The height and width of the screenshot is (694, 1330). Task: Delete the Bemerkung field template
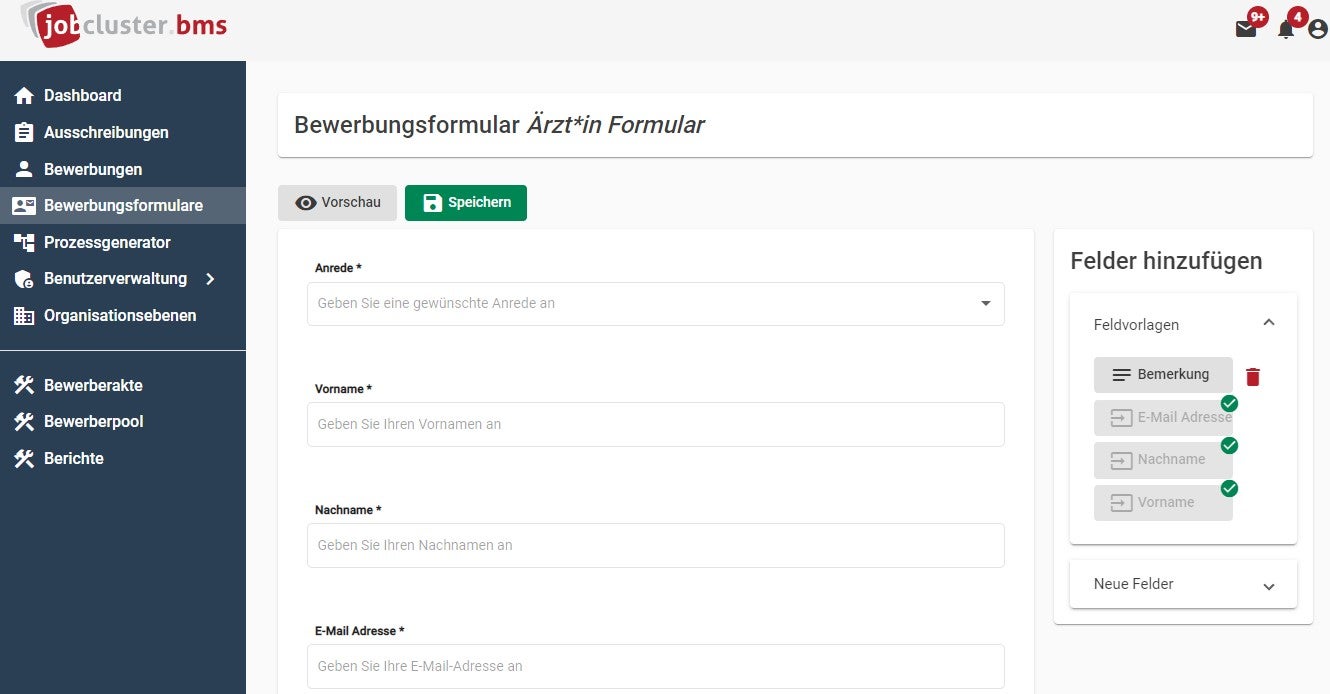tap(1253, 376)
